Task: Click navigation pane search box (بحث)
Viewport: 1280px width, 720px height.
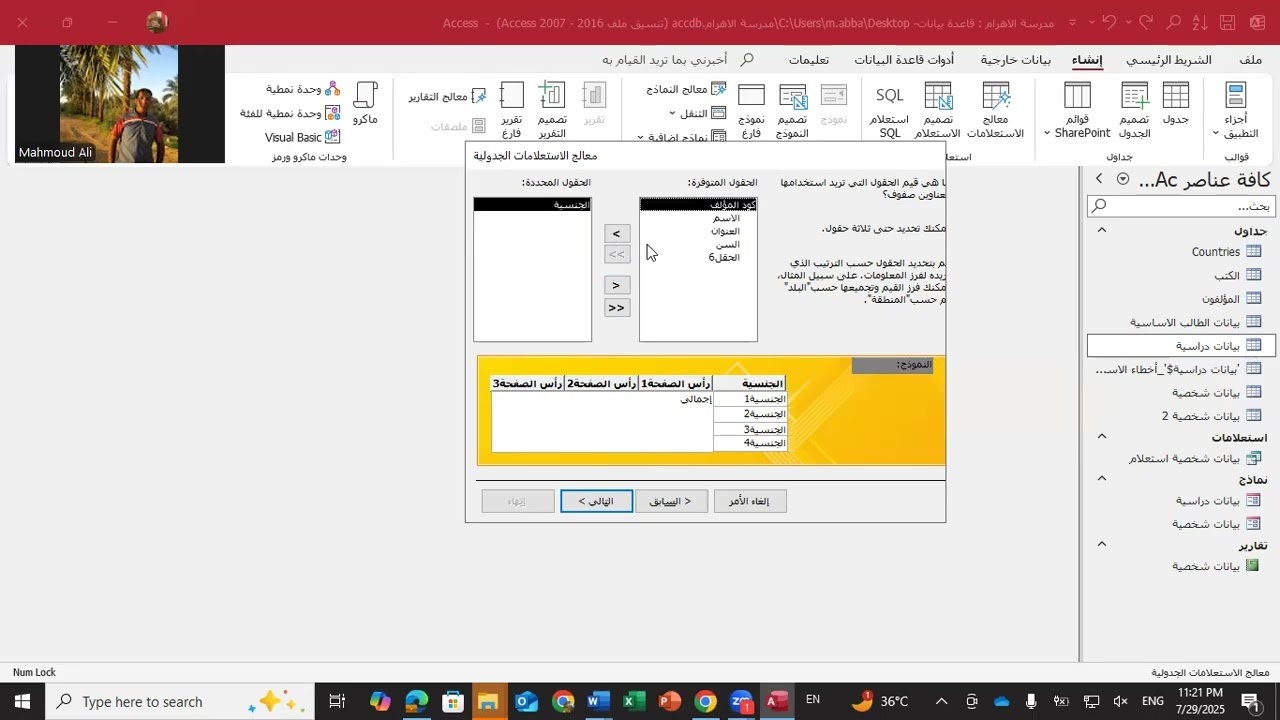Action: coord(1181,206)
